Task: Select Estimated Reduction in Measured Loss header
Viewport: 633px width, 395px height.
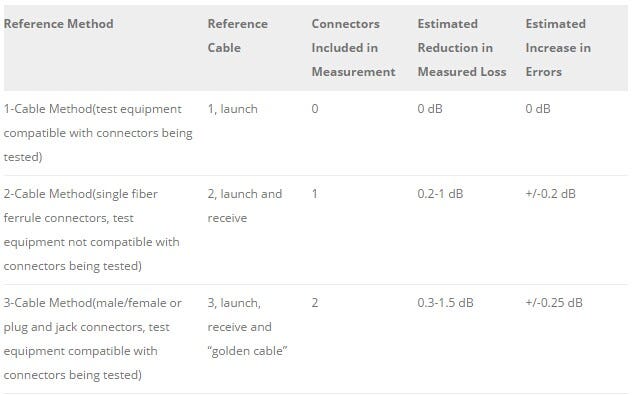Action: (x=462, y=48)
